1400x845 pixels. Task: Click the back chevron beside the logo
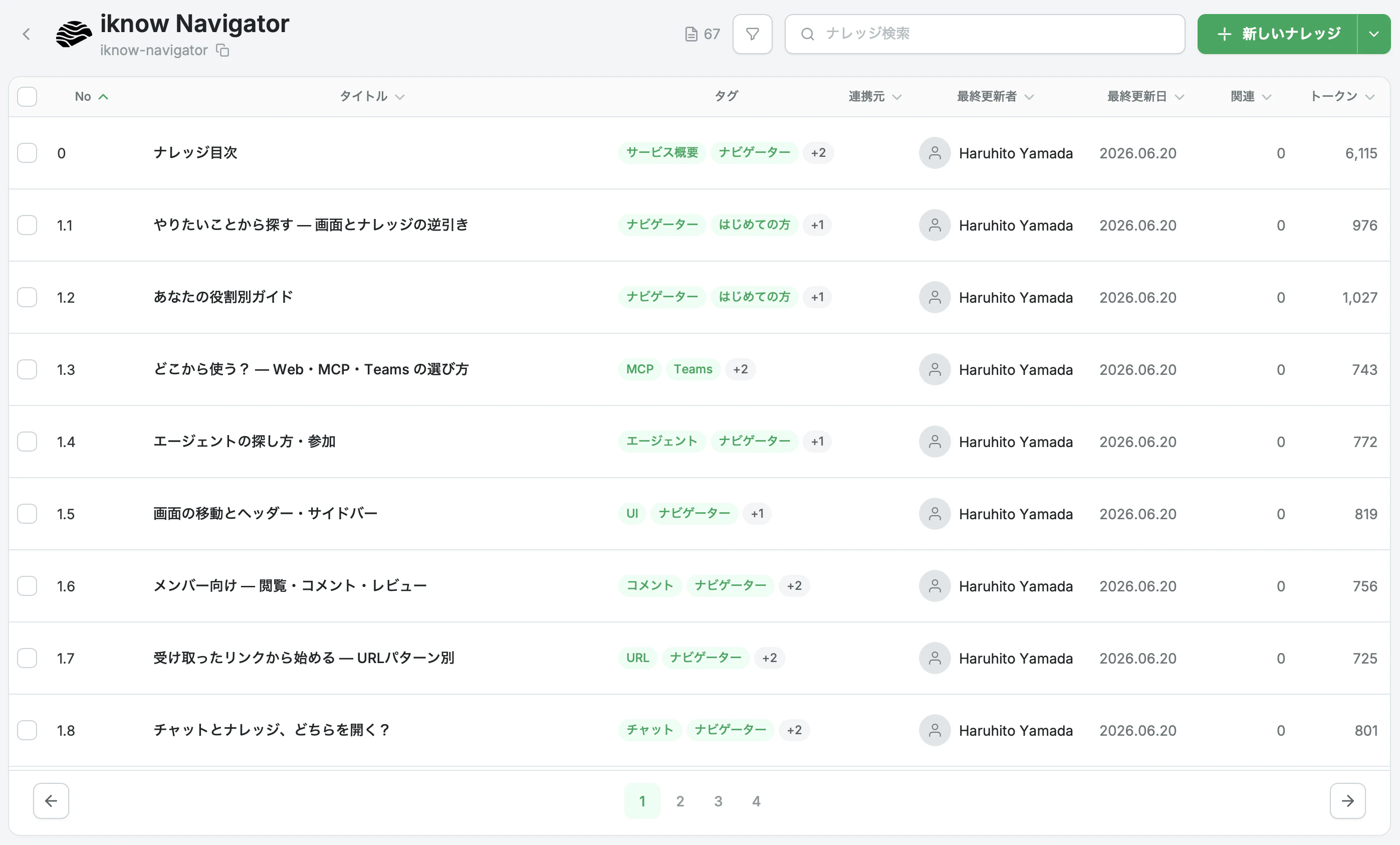(x=26, y=34)
